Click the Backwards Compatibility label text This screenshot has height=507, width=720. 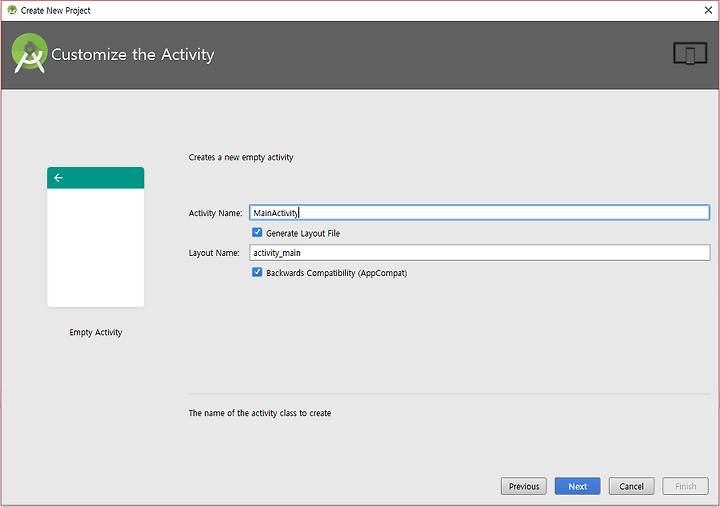tap(337, 273)
